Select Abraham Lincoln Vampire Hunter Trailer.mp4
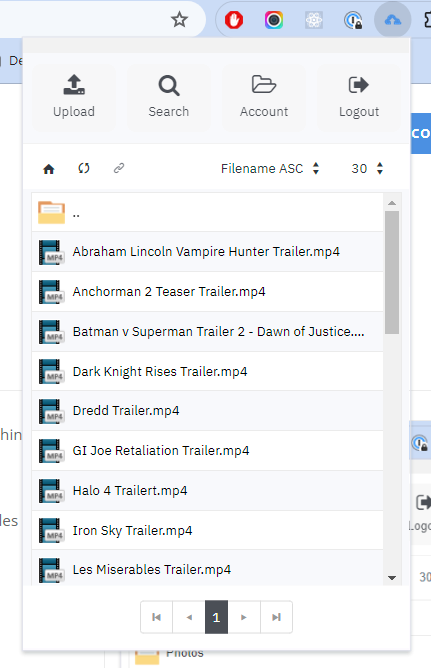 207,252
